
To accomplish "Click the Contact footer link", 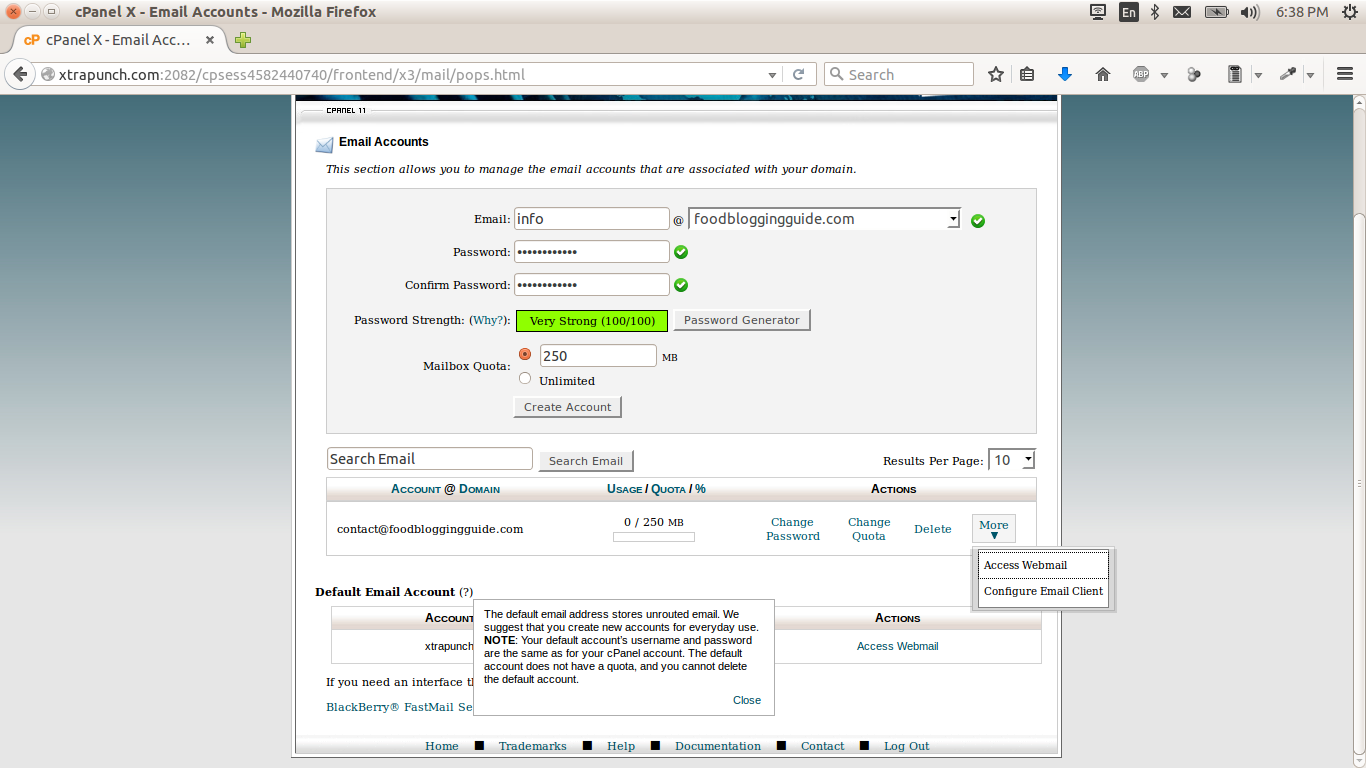I will tap(823, 746).
